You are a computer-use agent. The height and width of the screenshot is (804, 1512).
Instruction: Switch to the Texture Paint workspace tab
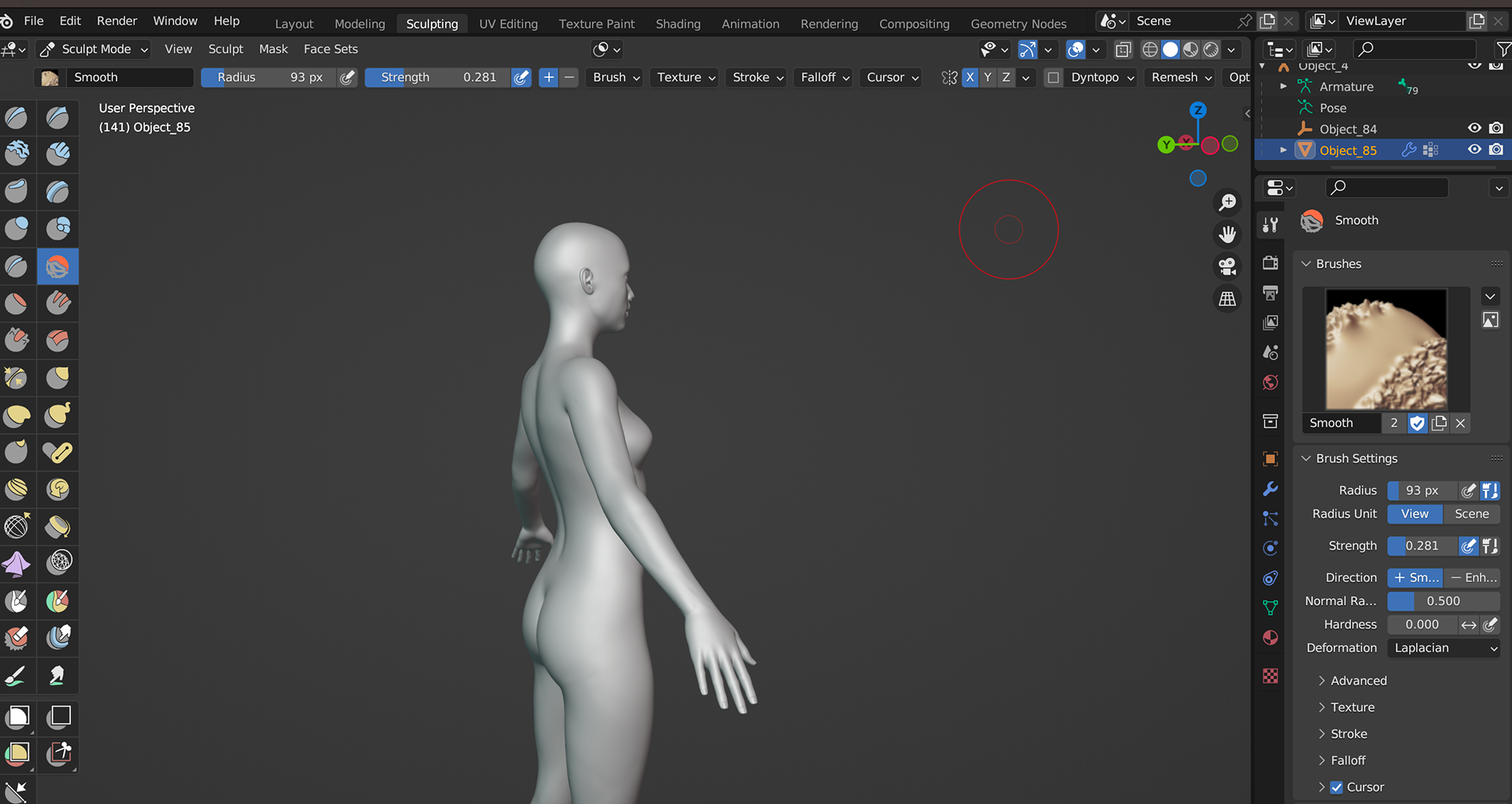(596, 24)
